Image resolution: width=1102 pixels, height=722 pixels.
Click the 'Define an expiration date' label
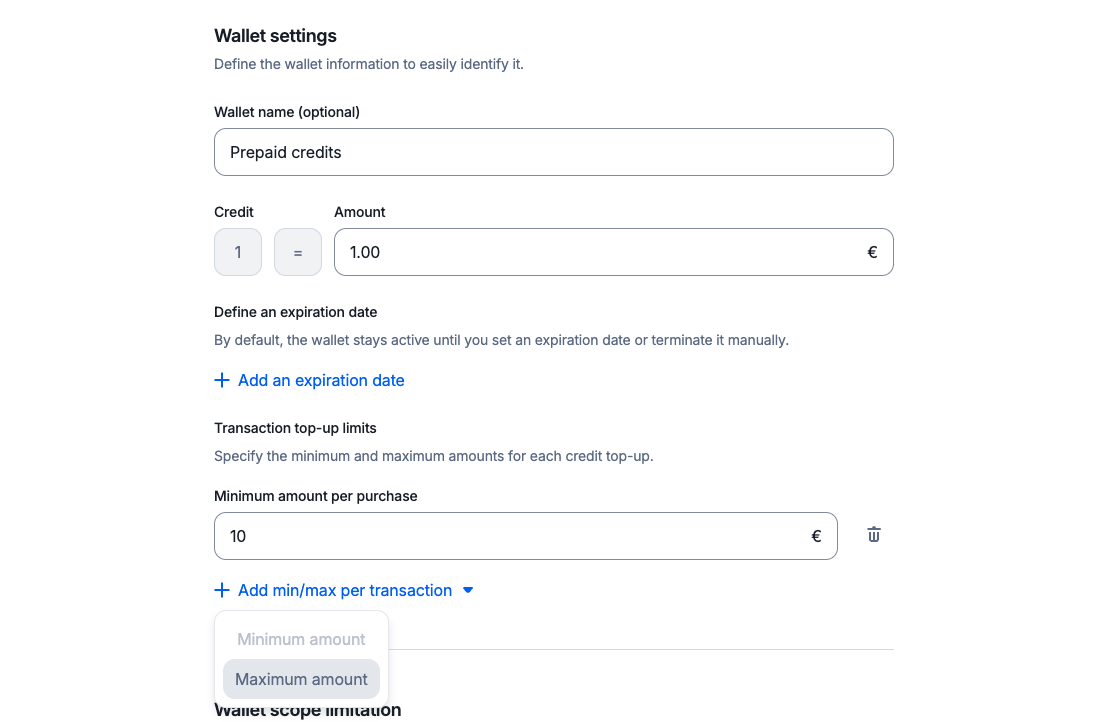pos(295,312)
